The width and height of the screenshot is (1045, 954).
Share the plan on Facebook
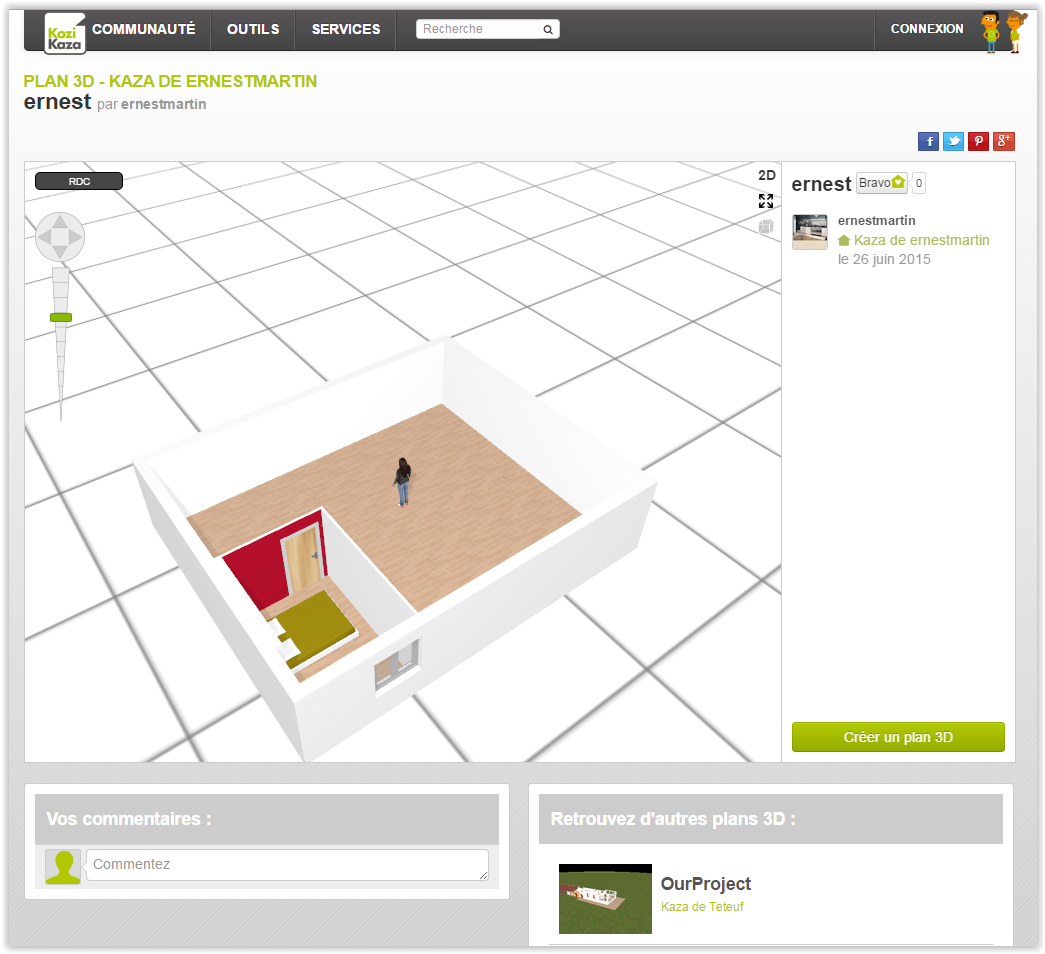(x=929, y=141)
